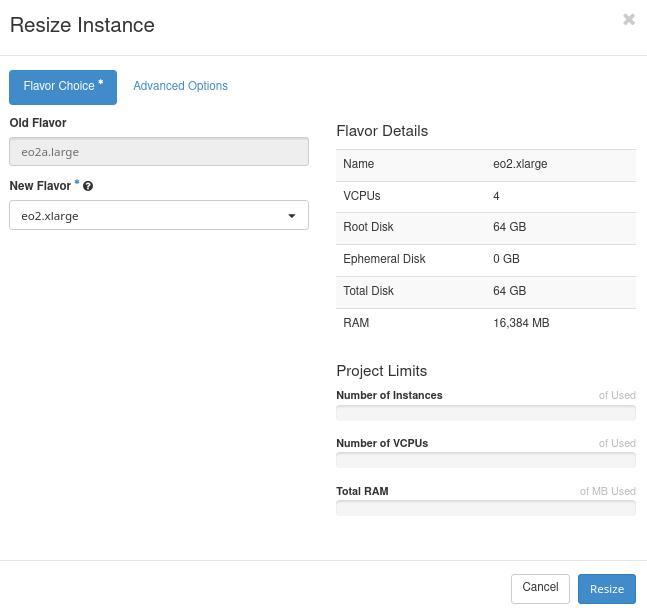Screen dimensions: 647x614
Task: Close the Resize Instance dialog with X
Action: click(628, 19)
